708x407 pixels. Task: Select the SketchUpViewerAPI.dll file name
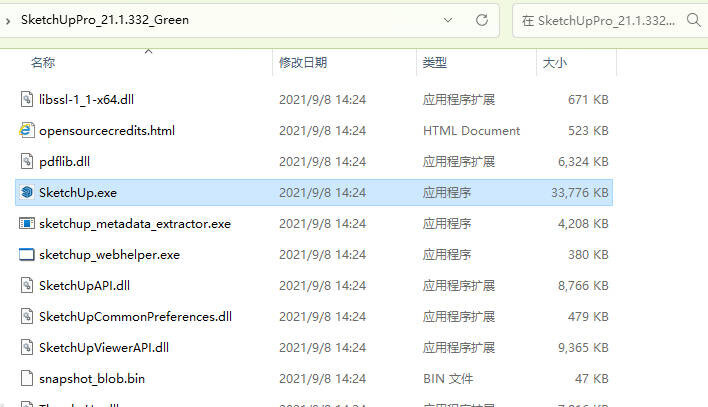(103, 347)
